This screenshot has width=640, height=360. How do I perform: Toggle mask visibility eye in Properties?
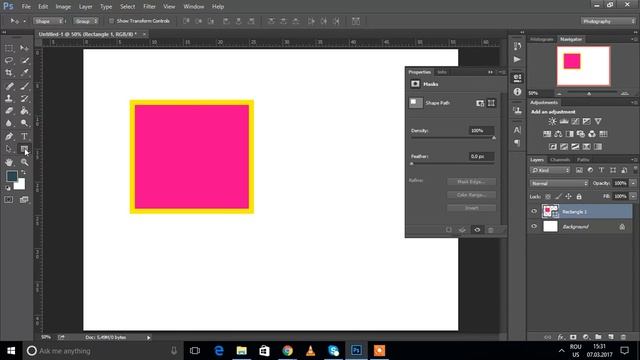click(477, 230)
